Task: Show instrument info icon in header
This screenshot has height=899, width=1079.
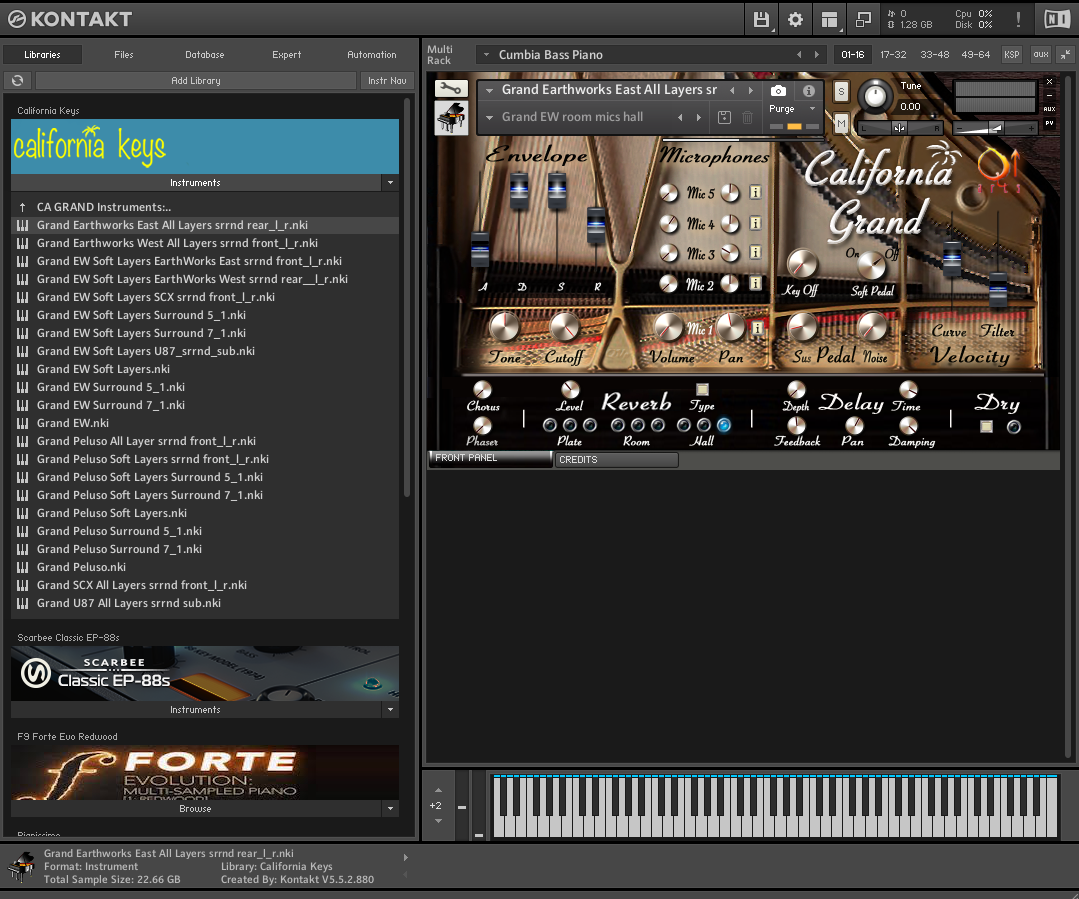Action: point(809,90)
